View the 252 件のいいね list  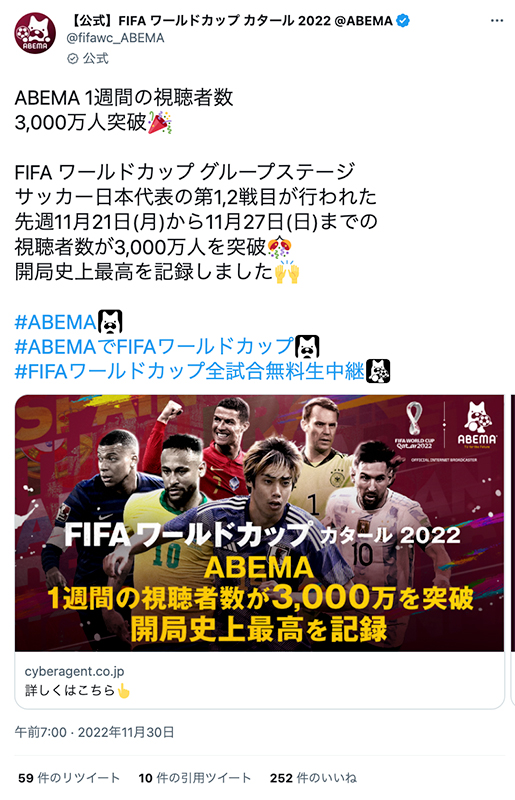pyautogui.click(x=313, y=778)
